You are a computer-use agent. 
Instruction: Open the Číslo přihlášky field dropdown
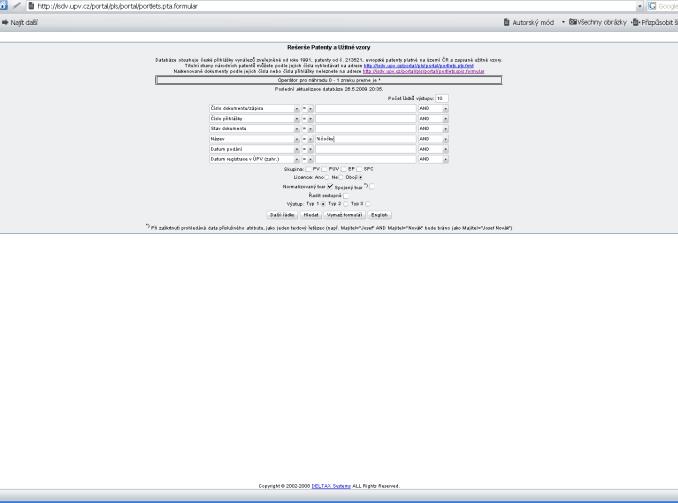255,119
